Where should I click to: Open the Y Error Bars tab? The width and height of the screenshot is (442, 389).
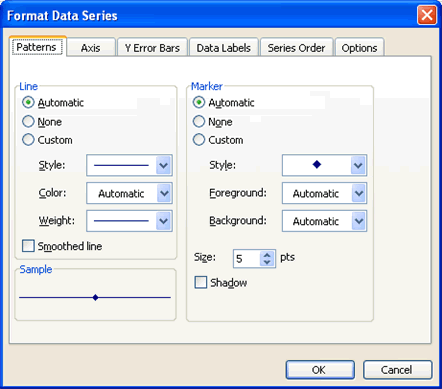152,48
